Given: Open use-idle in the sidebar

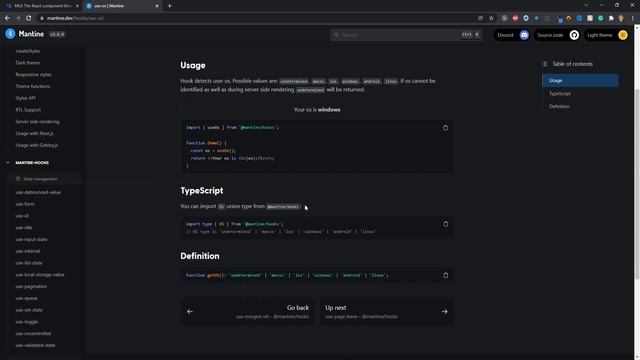Looking at the screenshot, I should click(24, 228).
